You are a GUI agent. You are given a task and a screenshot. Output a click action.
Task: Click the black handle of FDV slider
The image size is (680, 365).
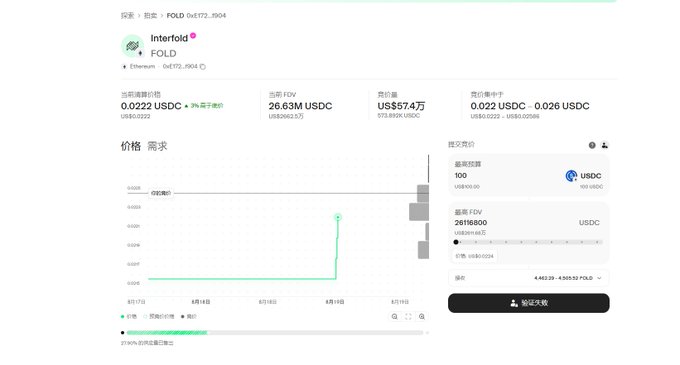[x=456, y=242]
